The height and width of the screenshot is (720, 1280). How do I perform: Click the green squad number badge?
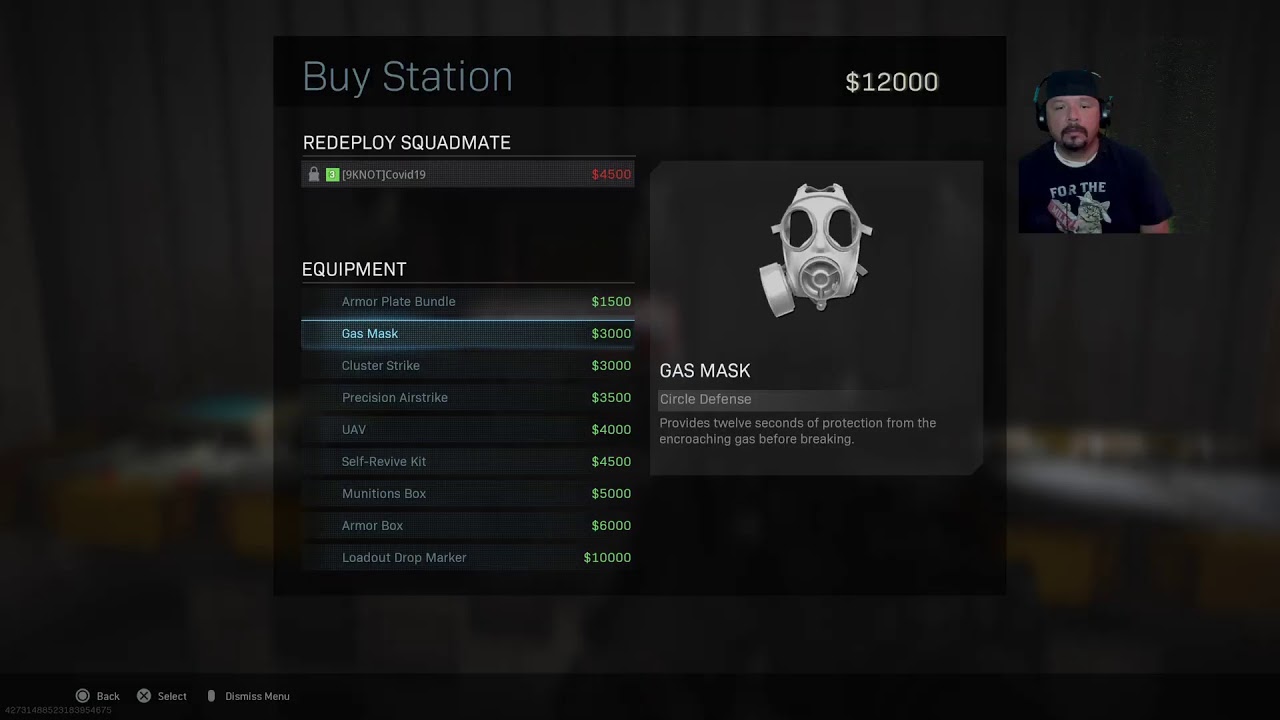(x=332, y=174)
